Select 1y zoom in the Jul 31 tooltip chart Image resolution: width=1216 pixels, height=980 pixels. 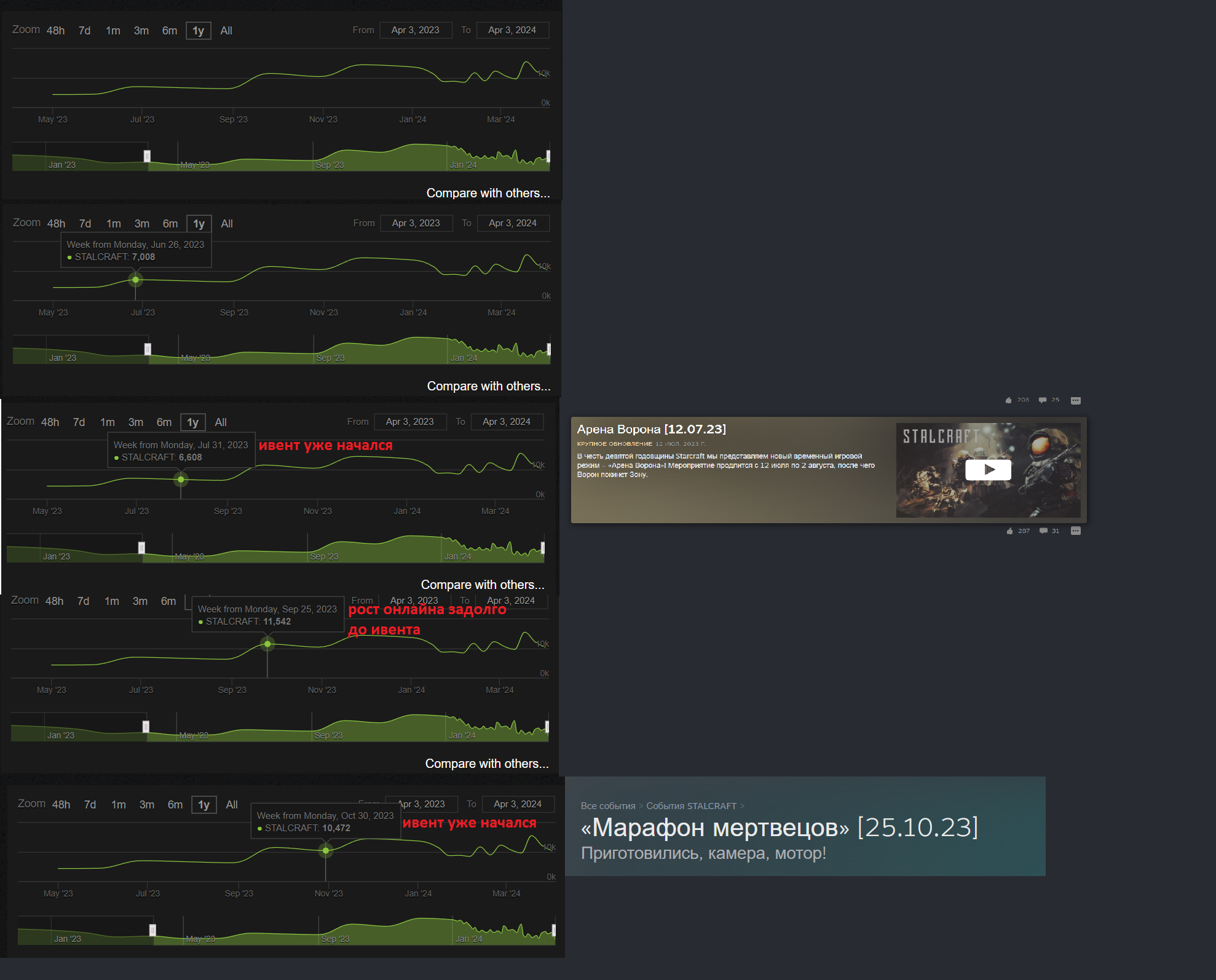[192, 422]
